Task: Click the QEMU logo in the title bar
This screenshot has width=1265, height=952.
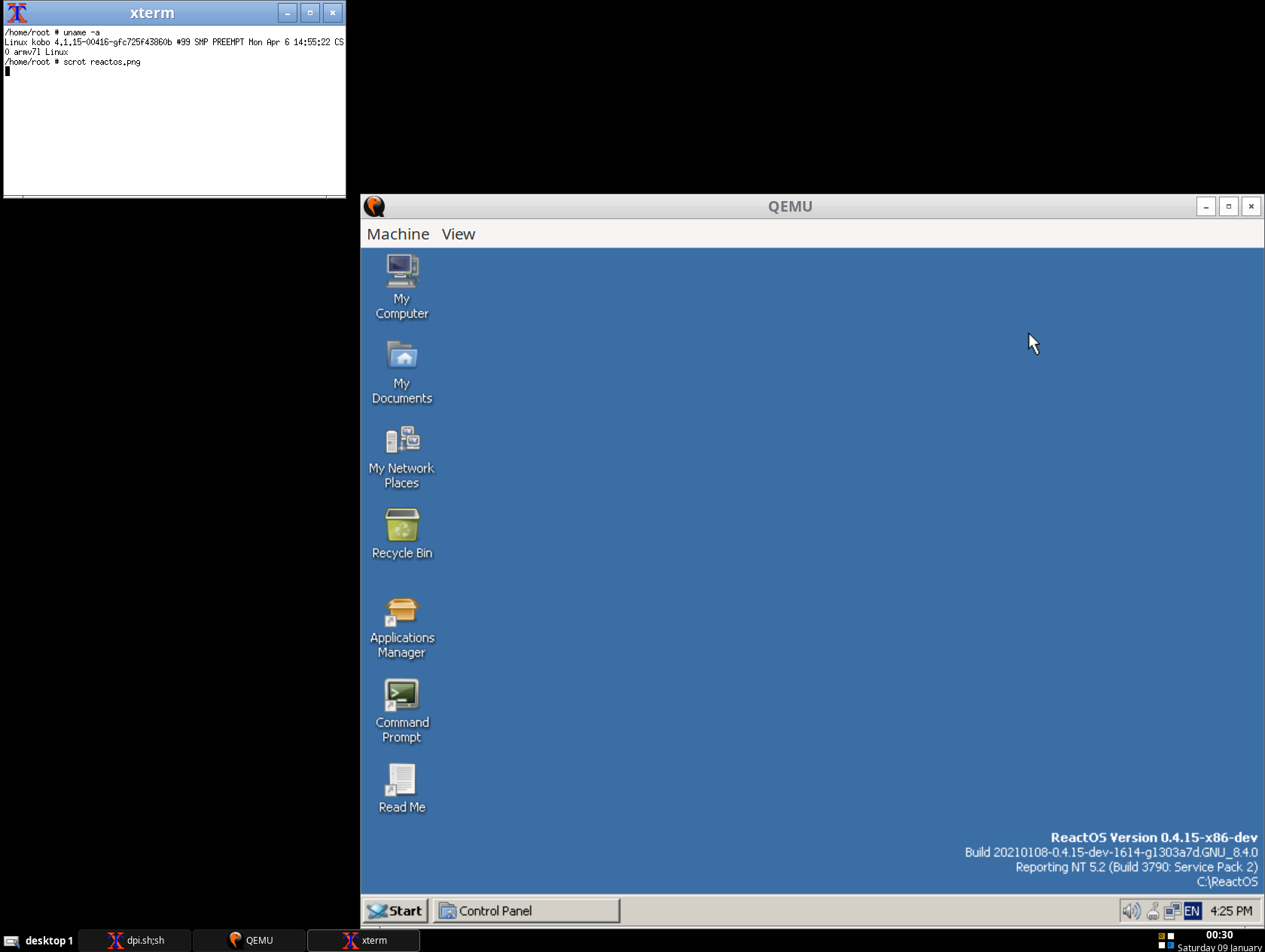Action: (x=374, y=206)
